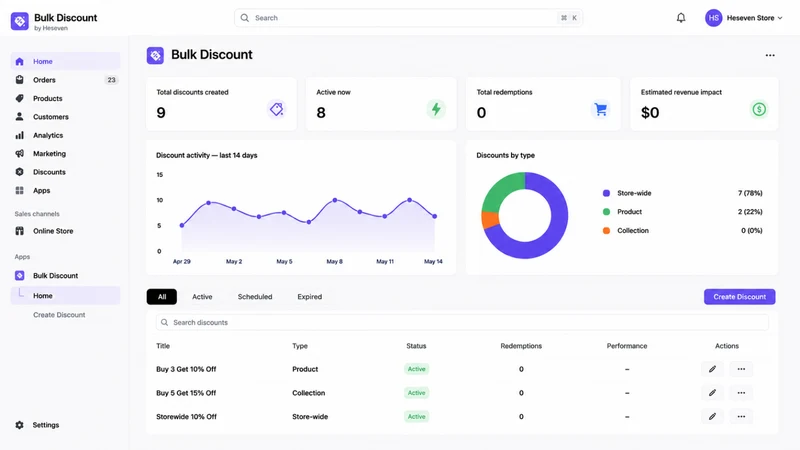Click the Total redemptions cart icon

(601, 109)
